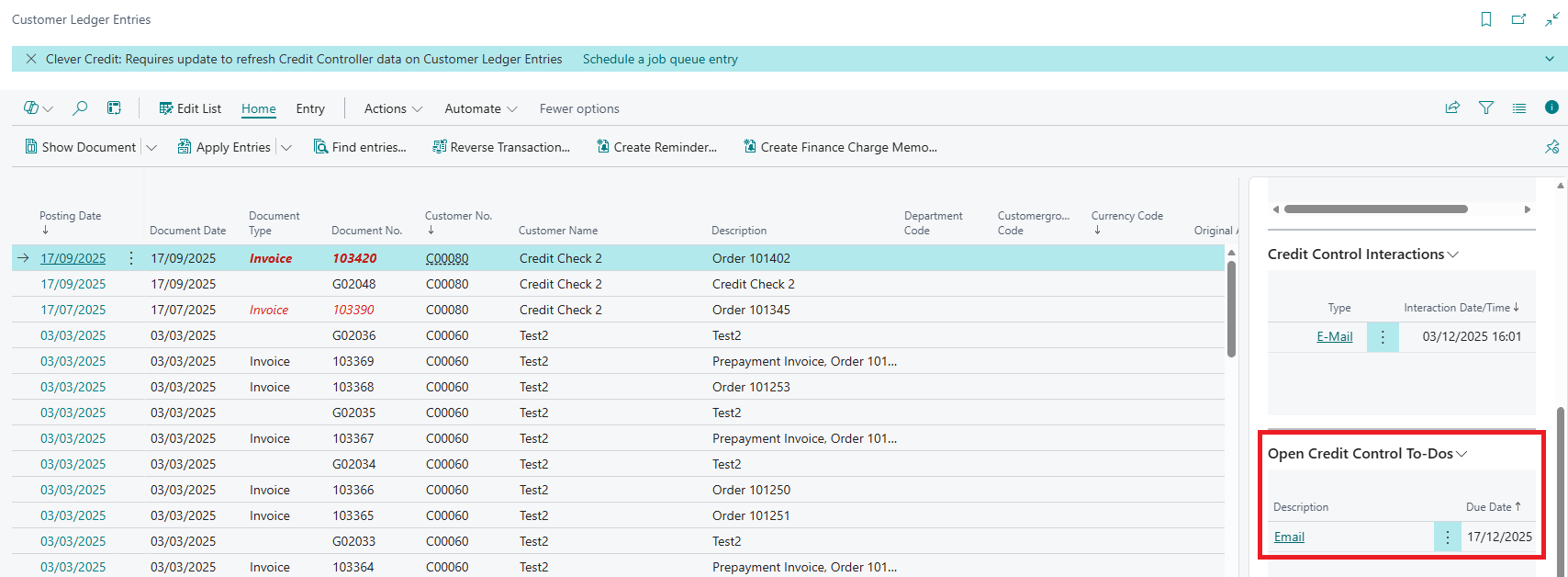1568x577 pixels.
Task: Click Schedule a job queue entry link
Action: tap(660, 59)
